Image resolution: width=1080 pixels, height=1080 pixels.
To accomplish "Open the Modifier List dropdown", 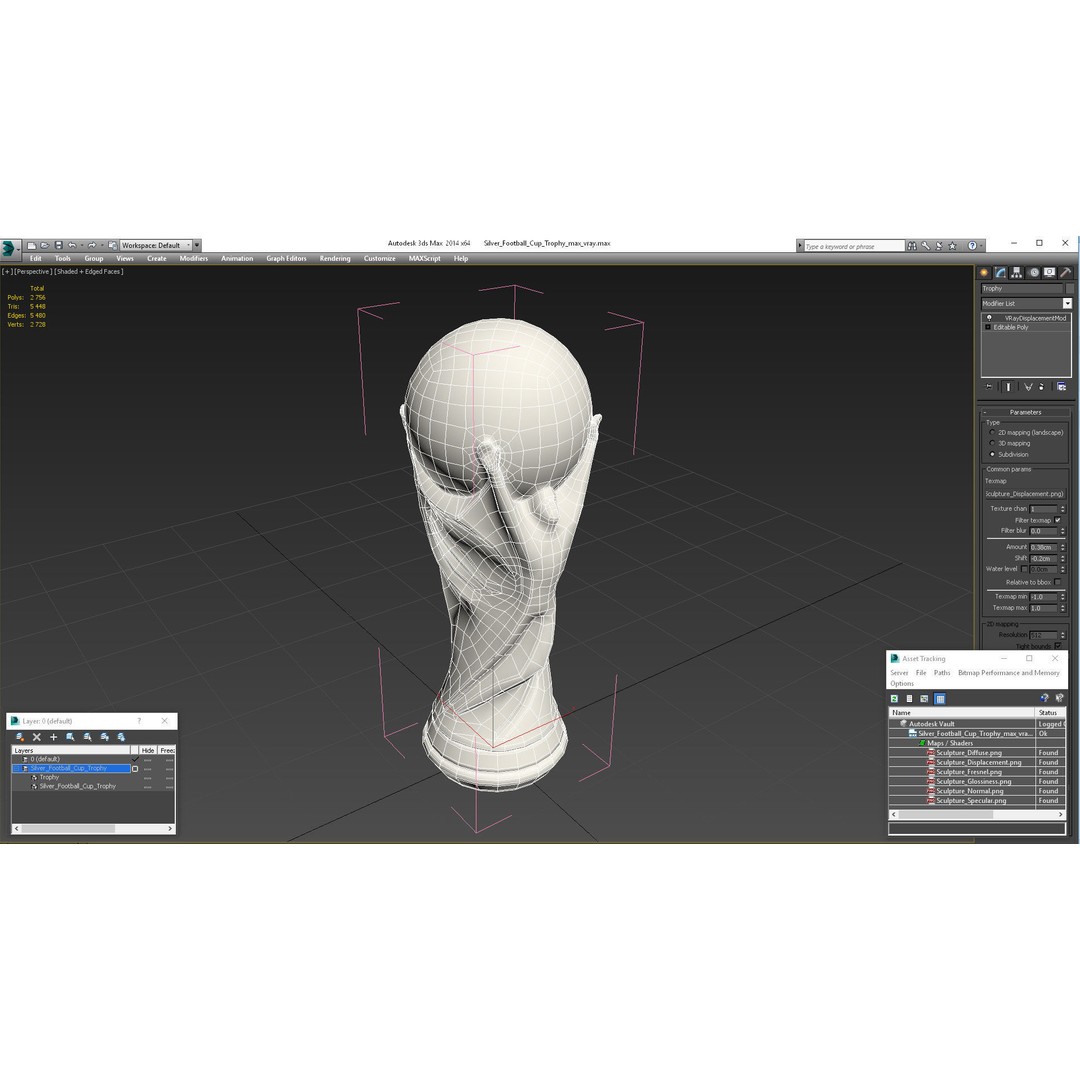I will pyautogui.click(x=1067, y=304).
